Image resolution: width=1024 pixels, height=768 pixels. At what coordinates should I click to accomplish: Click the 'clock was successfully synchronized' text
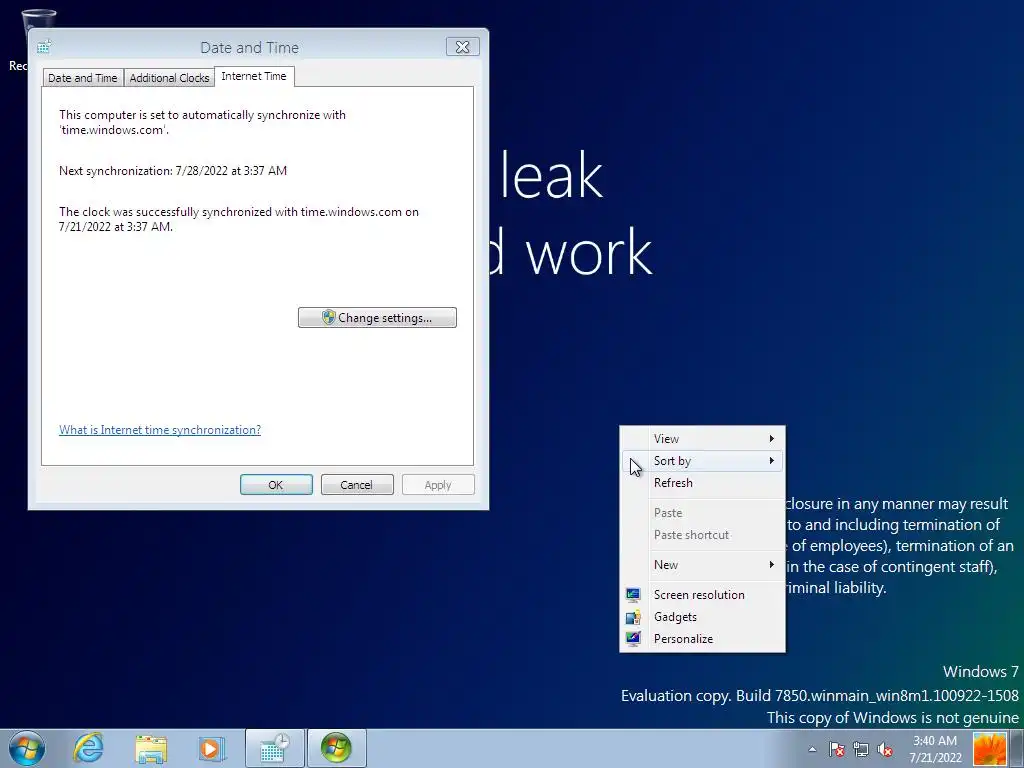tap(239, 219)
